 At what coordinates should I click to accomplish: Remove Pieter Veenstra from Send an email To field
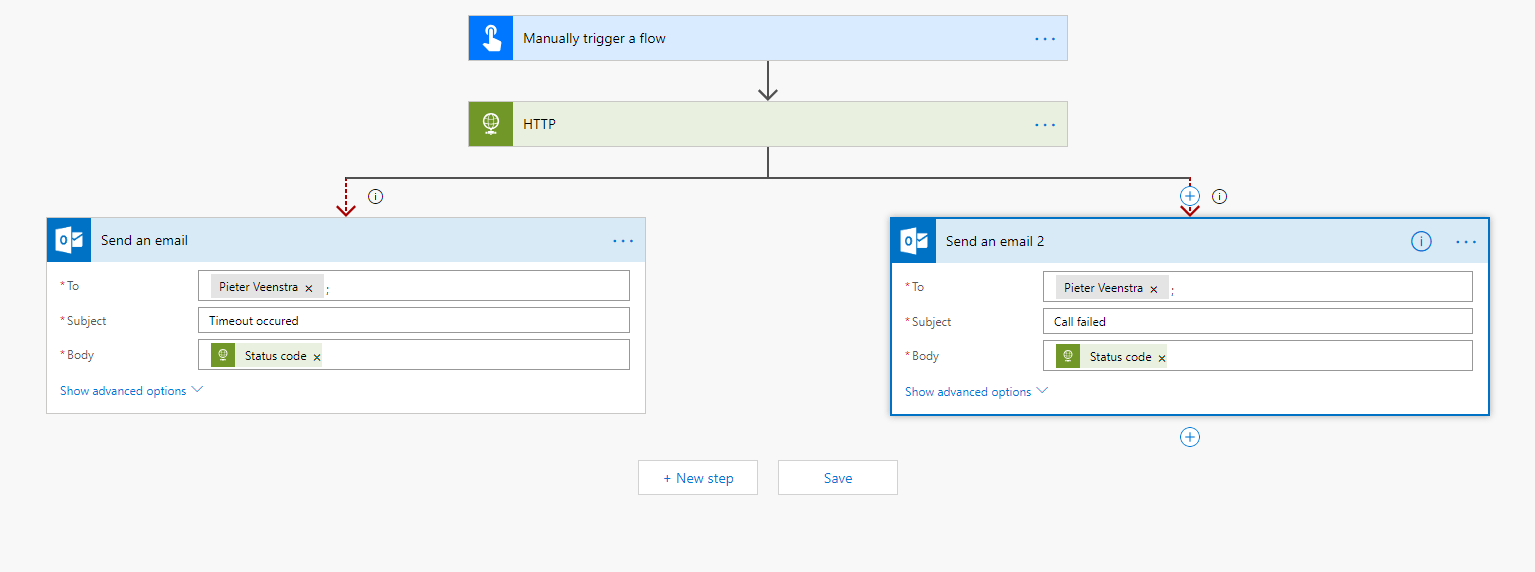pos(308,288)
